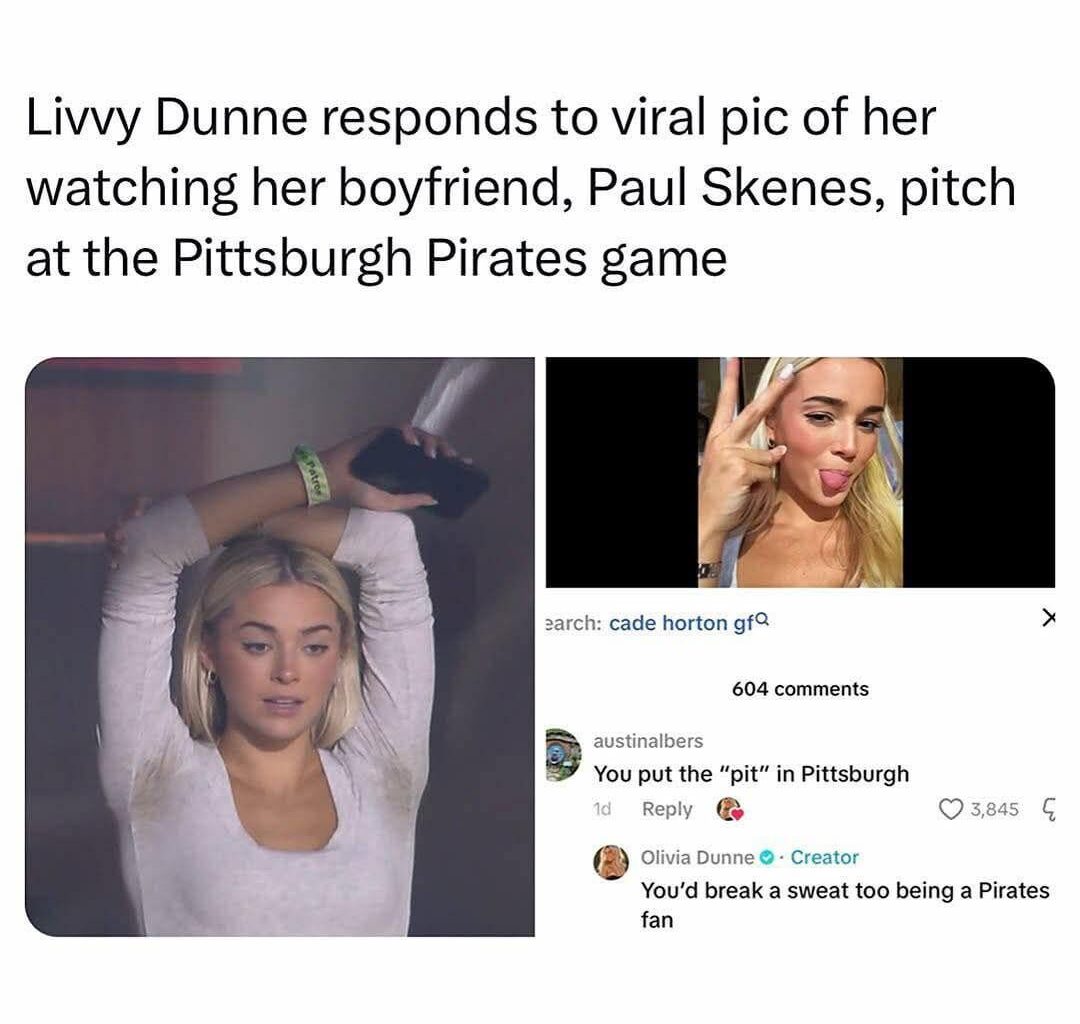Click the Creator label on the reply
The image size is (1080, 1024).
tap(824, 857)
